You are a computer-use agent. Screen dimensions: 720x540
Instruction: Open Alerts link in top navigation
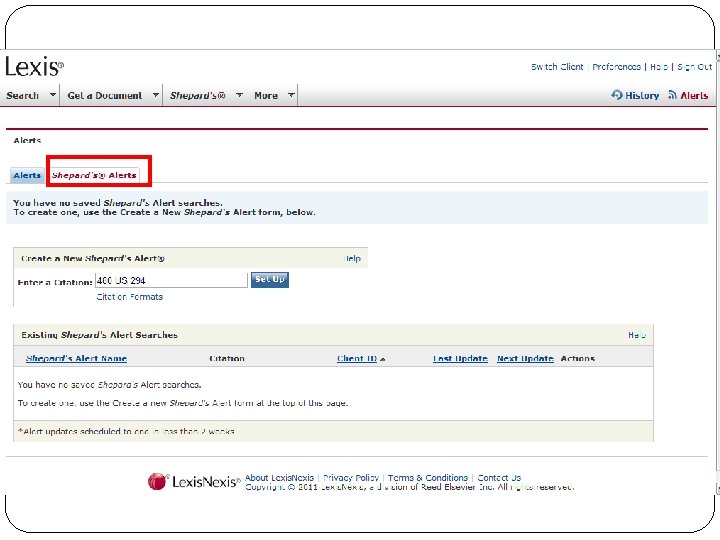pos(694,96)
